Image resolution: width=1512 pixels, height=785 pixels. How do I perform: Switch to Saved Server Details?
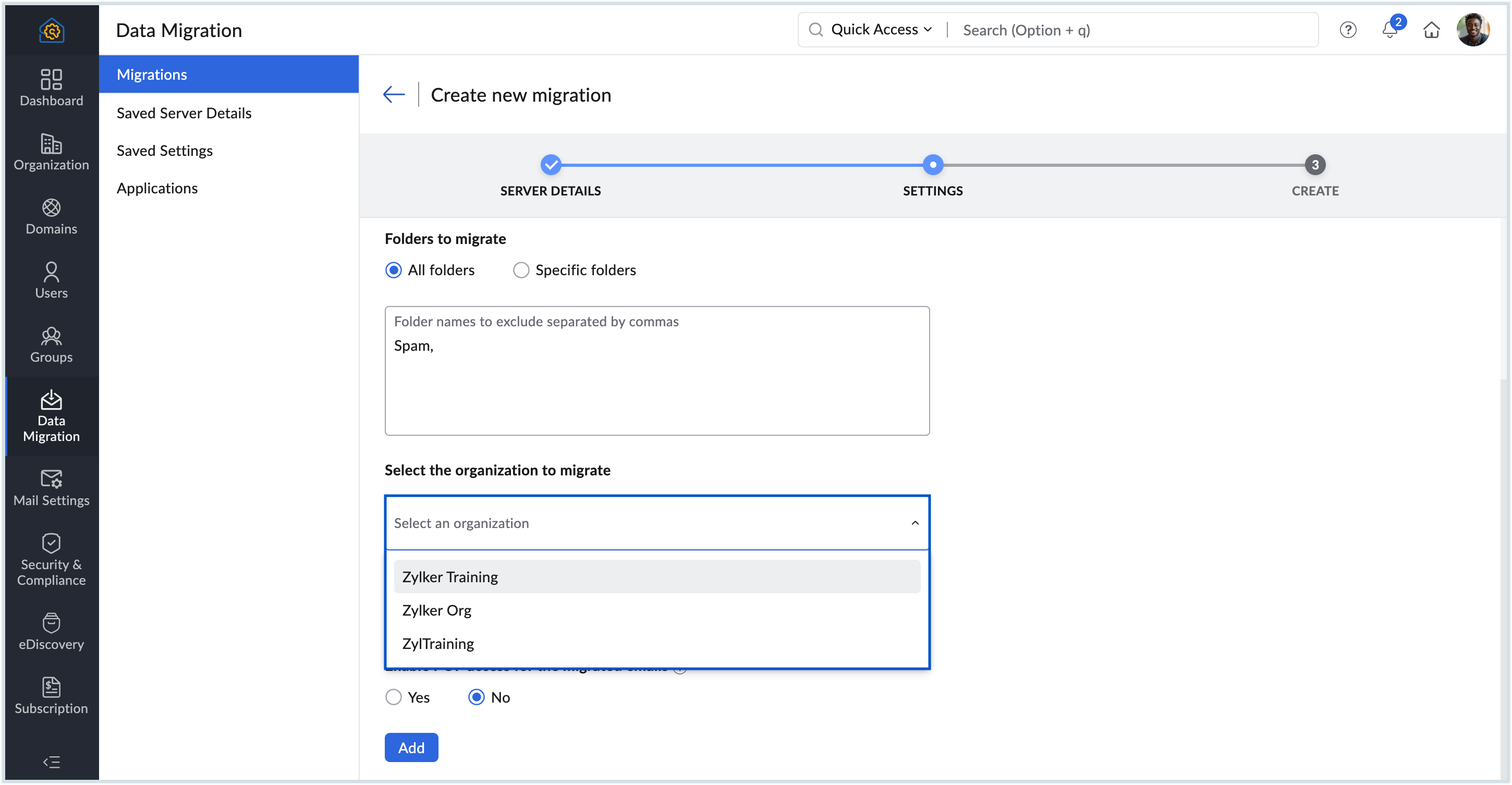click(x=184, y=113)
